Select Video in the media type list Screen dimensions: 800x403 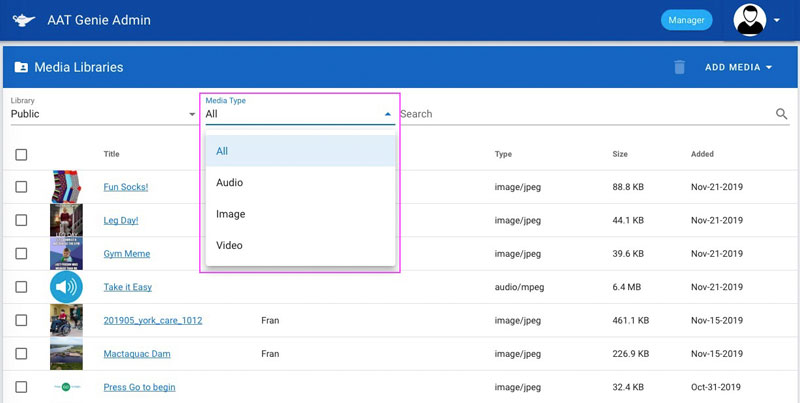click(229, 245)
